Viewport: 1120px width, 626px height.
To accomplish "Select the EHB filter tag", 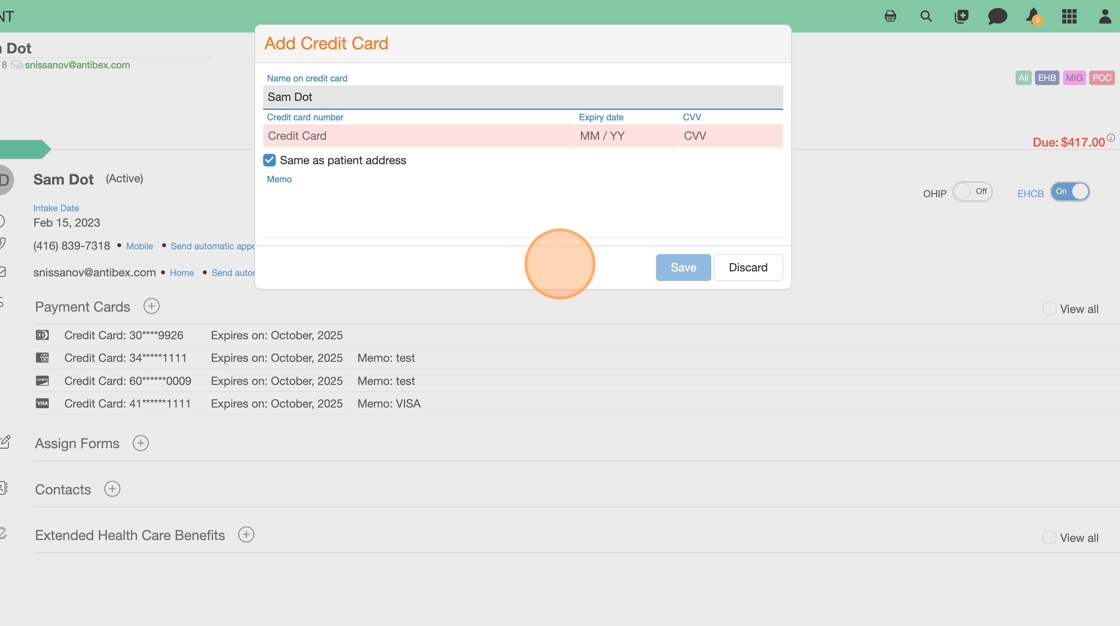I will [1046, 78].
